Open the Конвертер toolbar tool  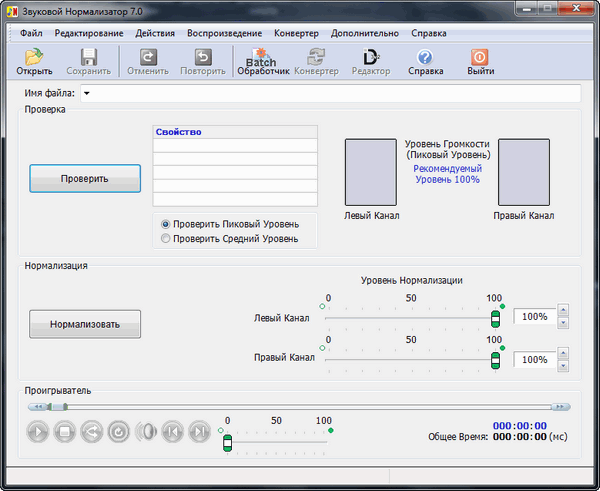click(316, 62)
